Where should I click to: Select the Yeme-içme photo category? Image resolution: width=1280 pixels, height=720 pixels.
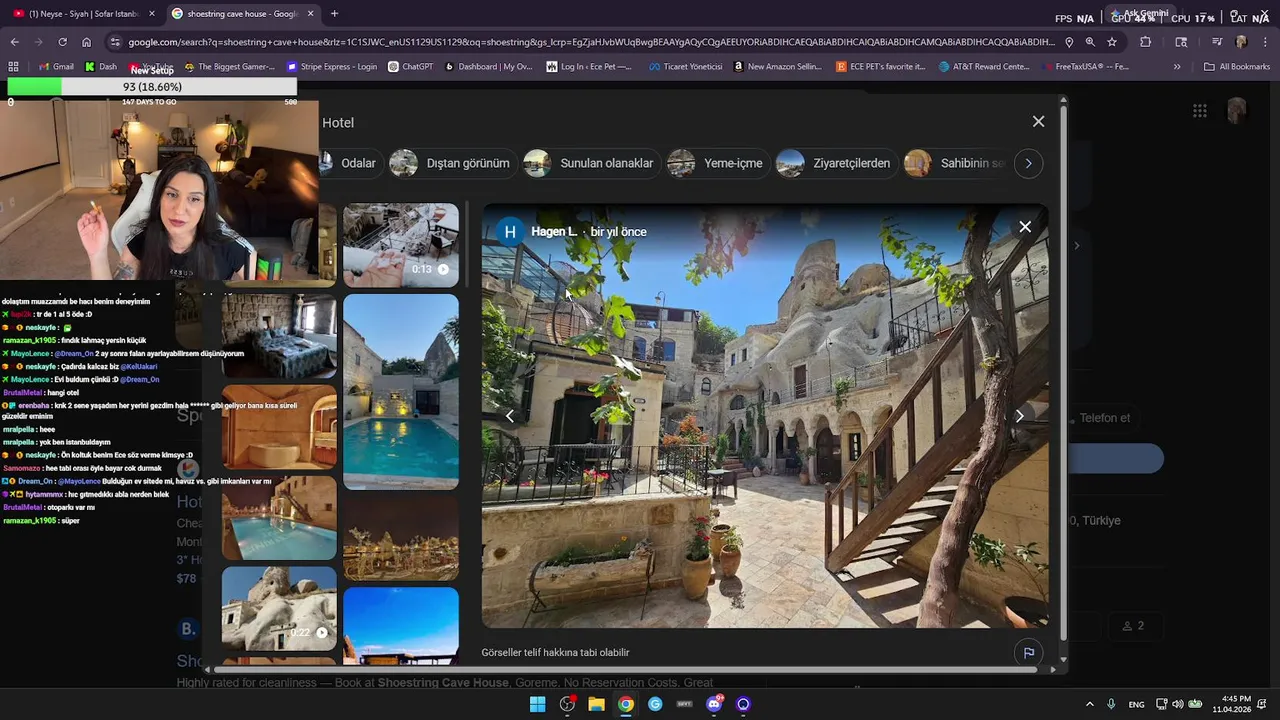click(718, 163)
